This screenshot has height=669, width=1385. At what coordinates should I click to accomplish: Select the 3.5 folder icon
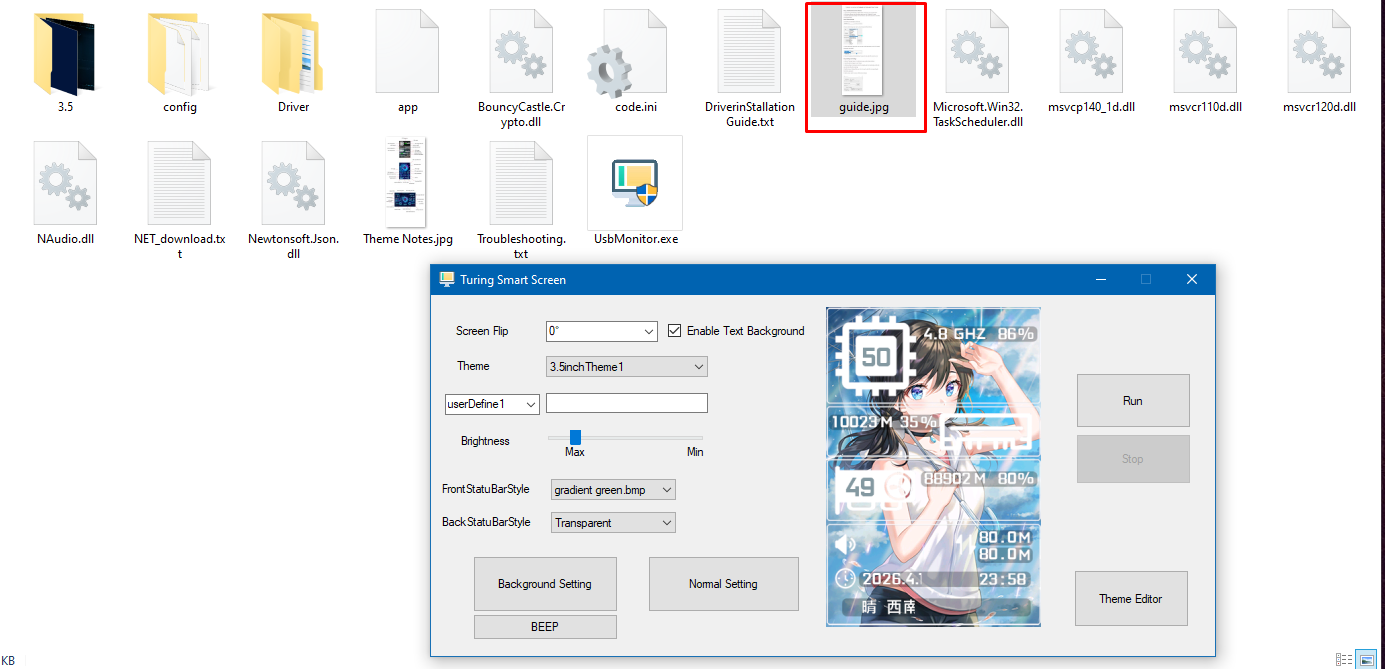[65, 53]
